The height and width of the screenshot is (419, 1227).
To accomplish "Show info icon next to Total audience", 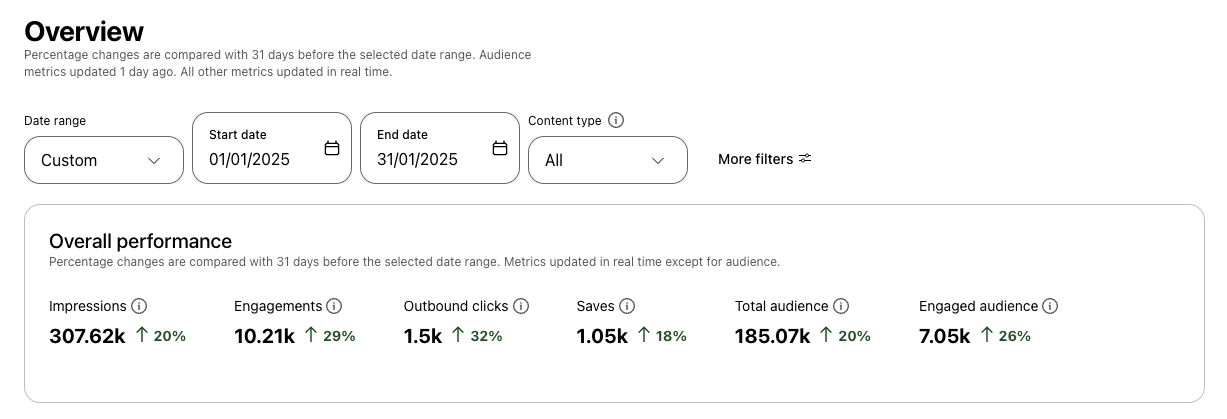I will click(841, 306).
